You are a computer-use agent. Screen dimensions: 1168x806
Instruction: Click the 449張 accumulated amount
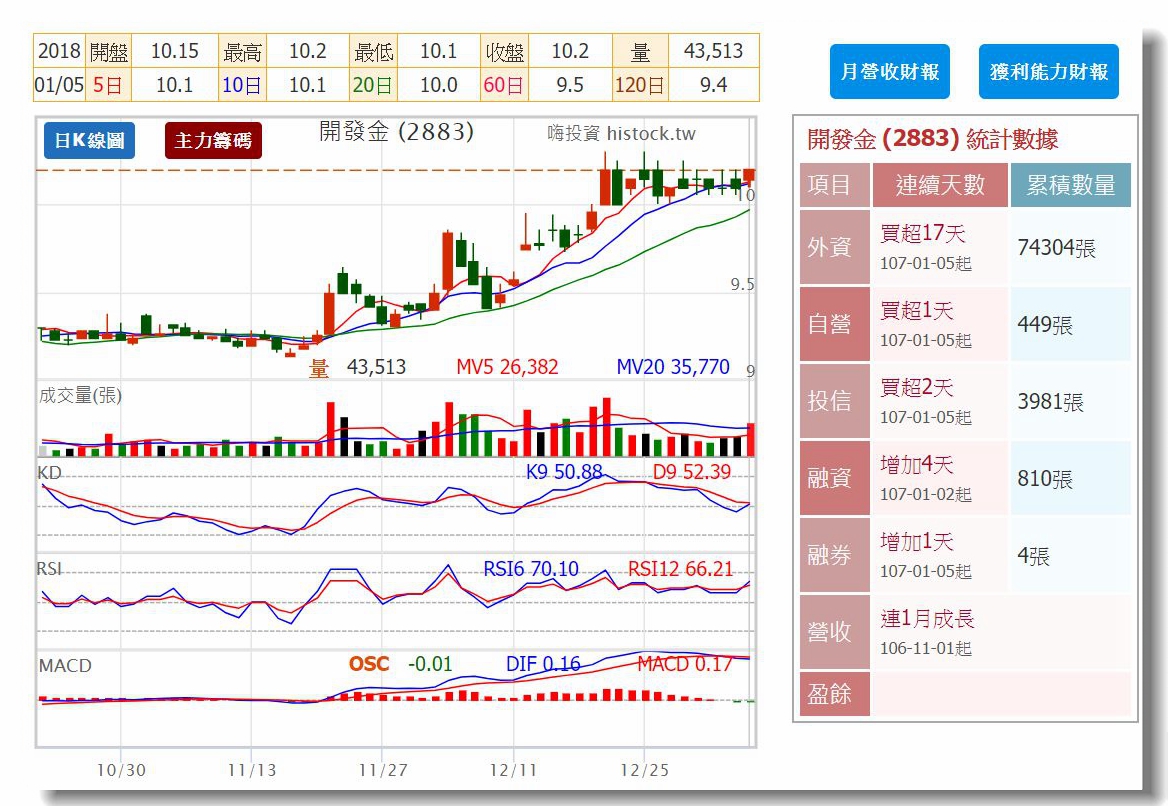tap(1045, 325)
